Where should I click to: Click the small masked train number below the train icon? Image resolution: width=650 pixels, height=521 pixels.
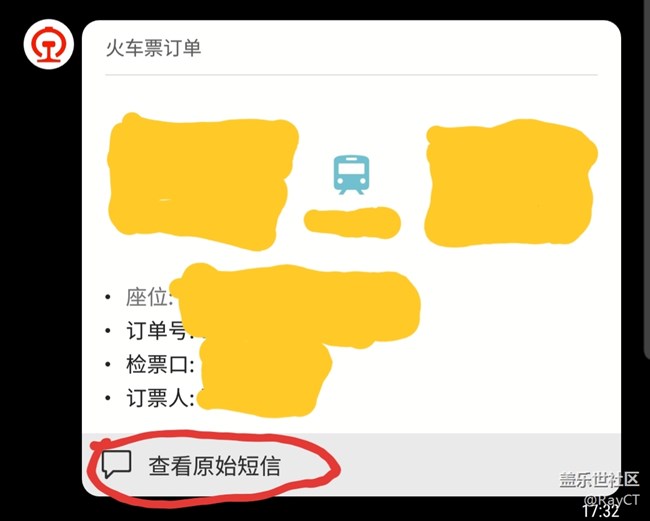click(x=352, y=223)
